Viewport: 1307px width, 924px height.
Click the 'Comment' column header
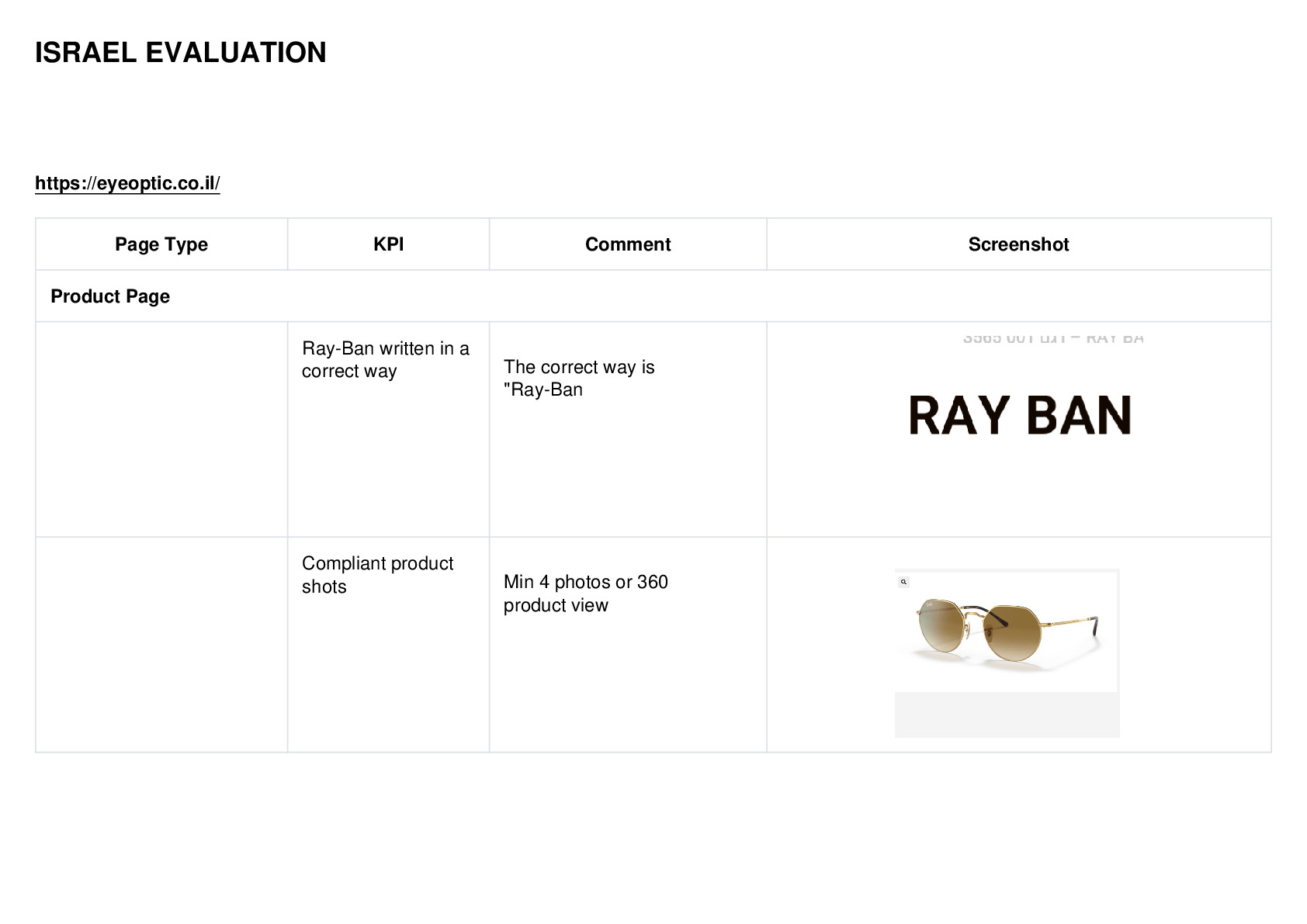coord(628,244)
